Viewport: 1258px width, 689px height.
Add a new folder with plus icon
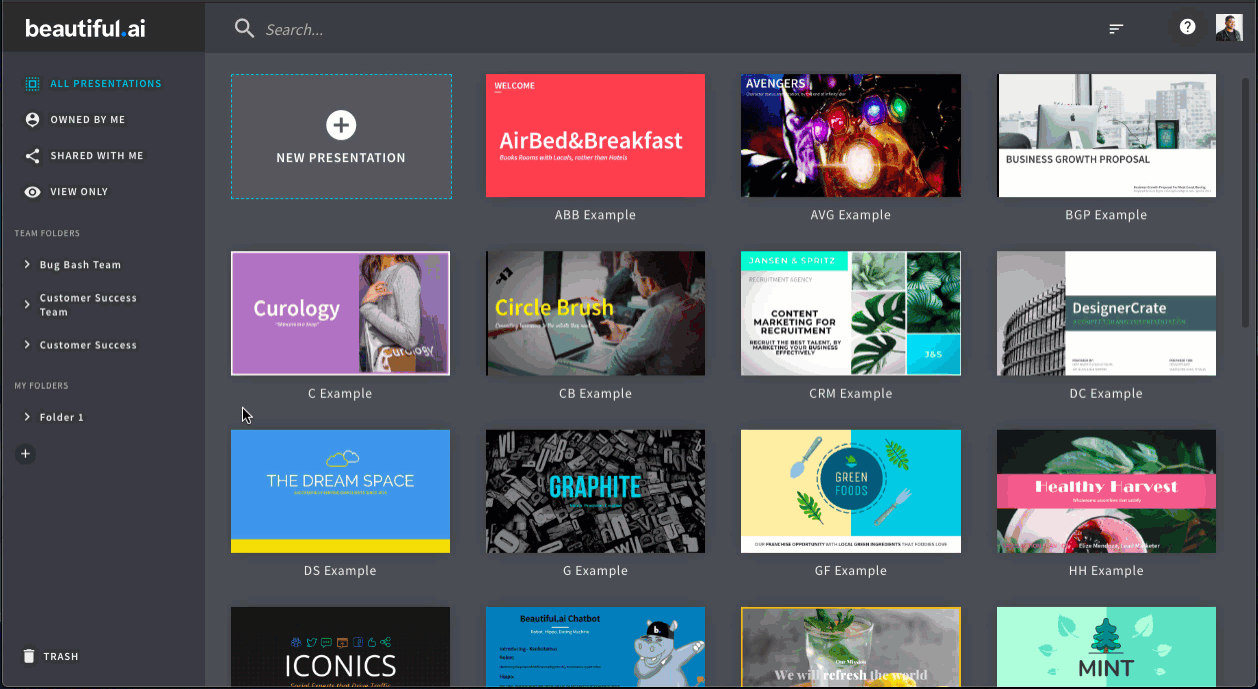26,454
